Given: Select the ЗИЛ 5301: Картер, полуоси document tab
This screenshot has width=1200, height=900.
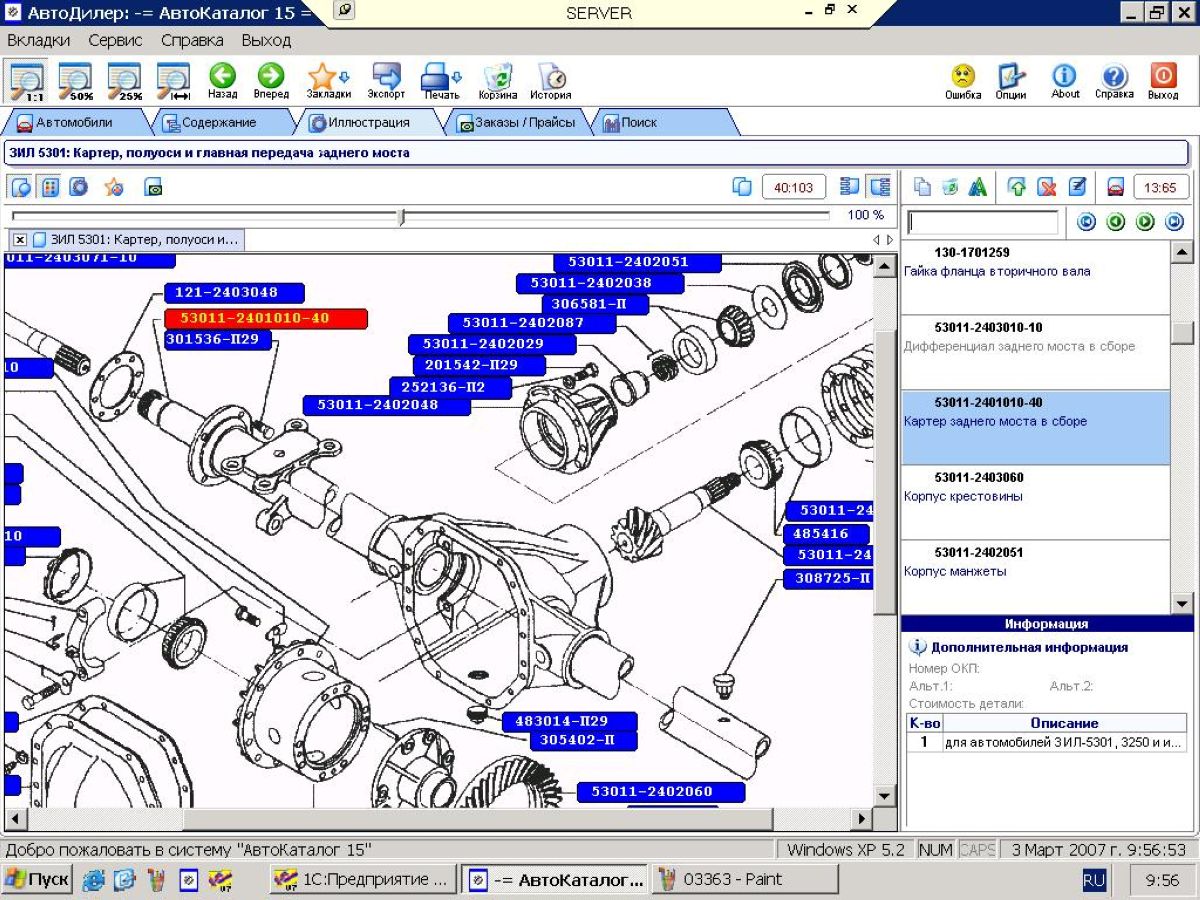Looking at the screenshot, I should [137, 240].
